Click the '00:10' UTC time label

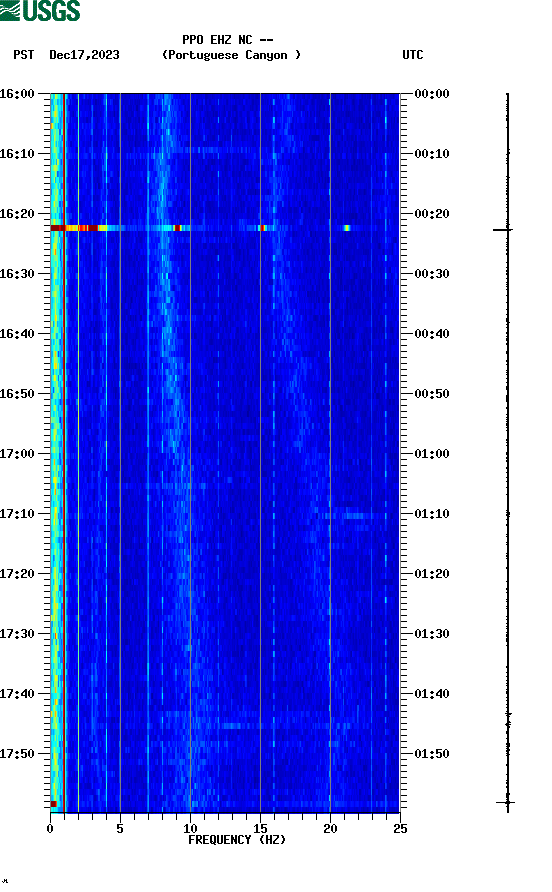[x=432, y=154]
